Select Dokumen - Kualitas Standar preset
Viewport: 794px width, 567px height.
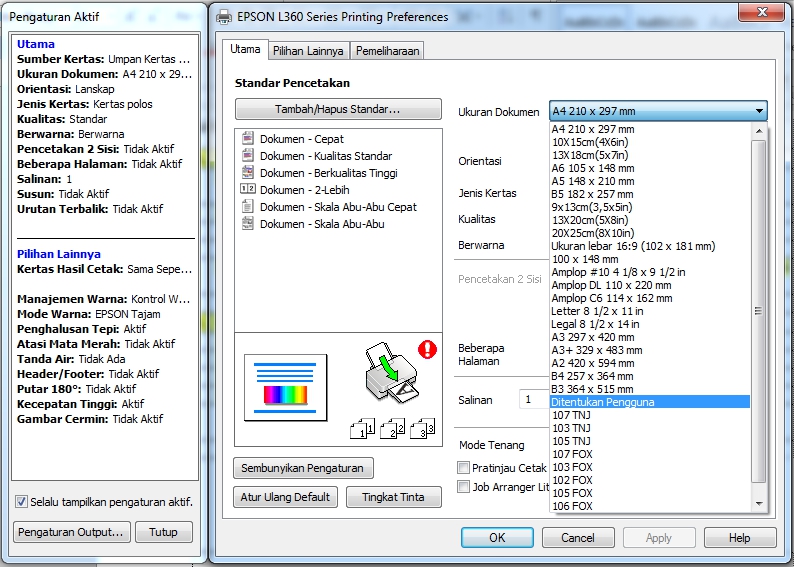tap(325, 156)
